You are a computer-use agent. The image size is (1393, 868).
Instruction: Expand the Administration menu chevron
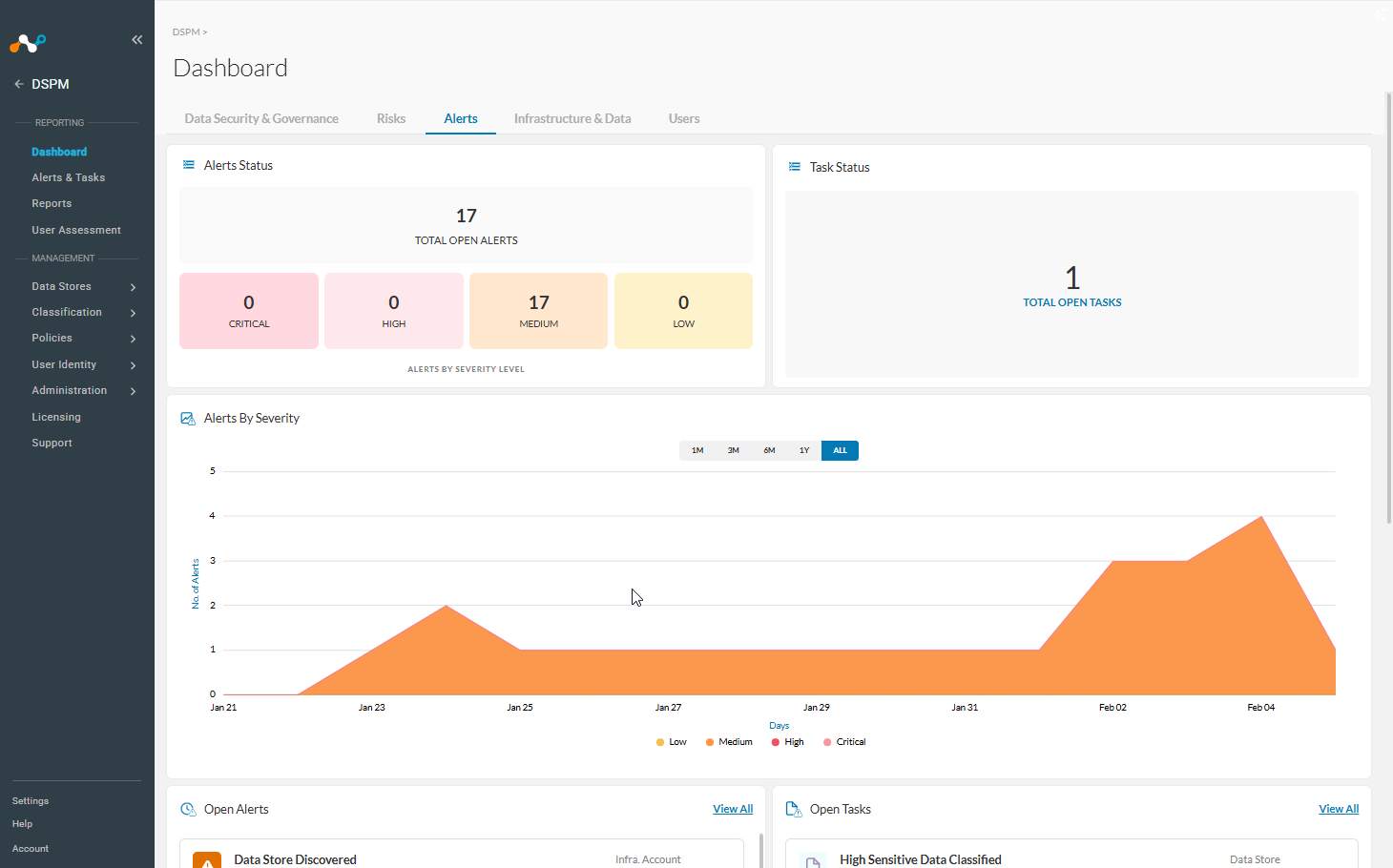pos(133,391)
